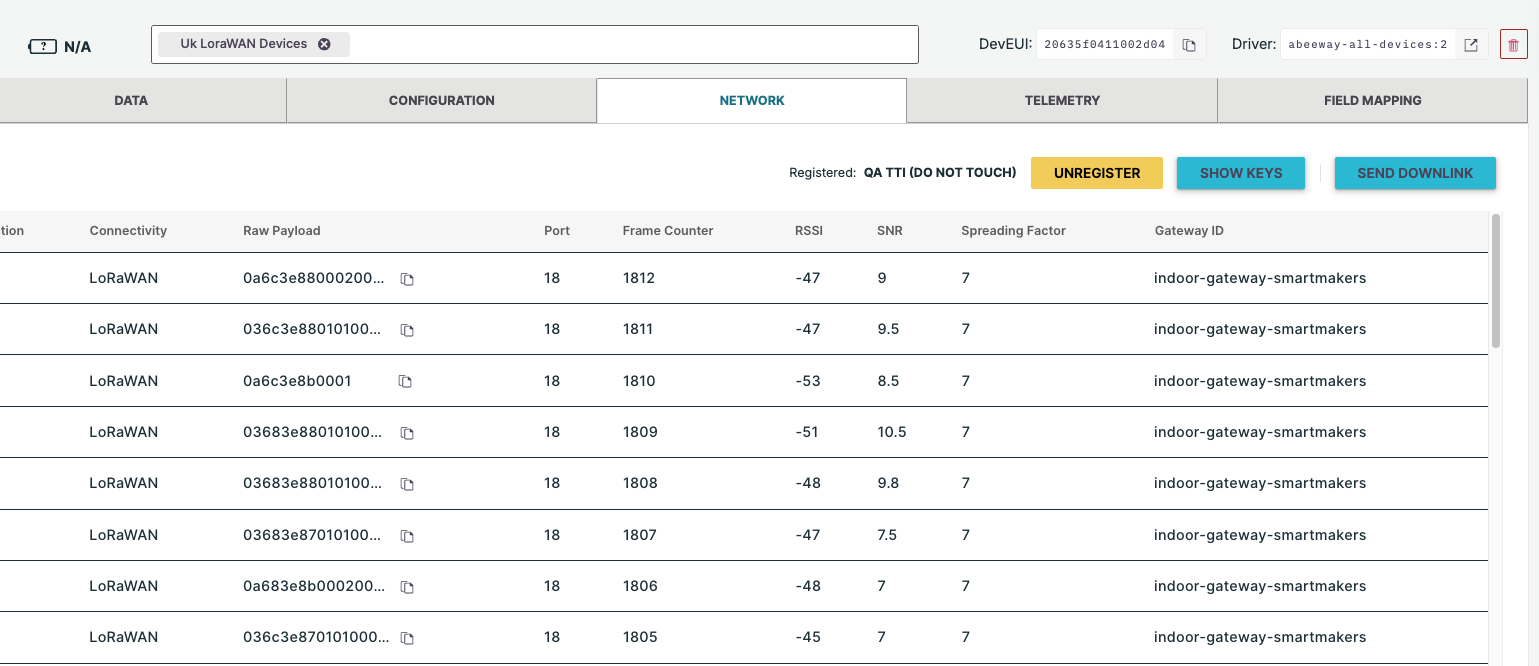1539x666 pixels.
Task: Open the driver link in new window
Action: 1471,45
